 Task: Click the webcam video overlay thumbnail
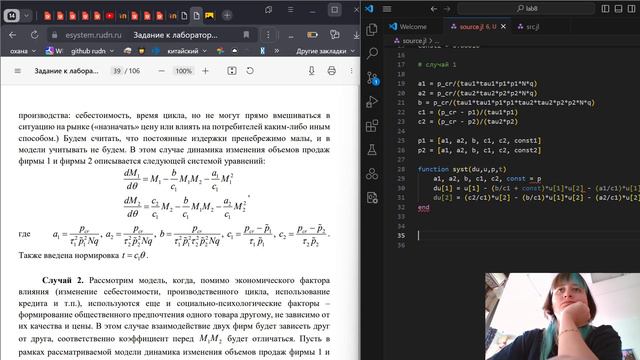tap(562, 316)
